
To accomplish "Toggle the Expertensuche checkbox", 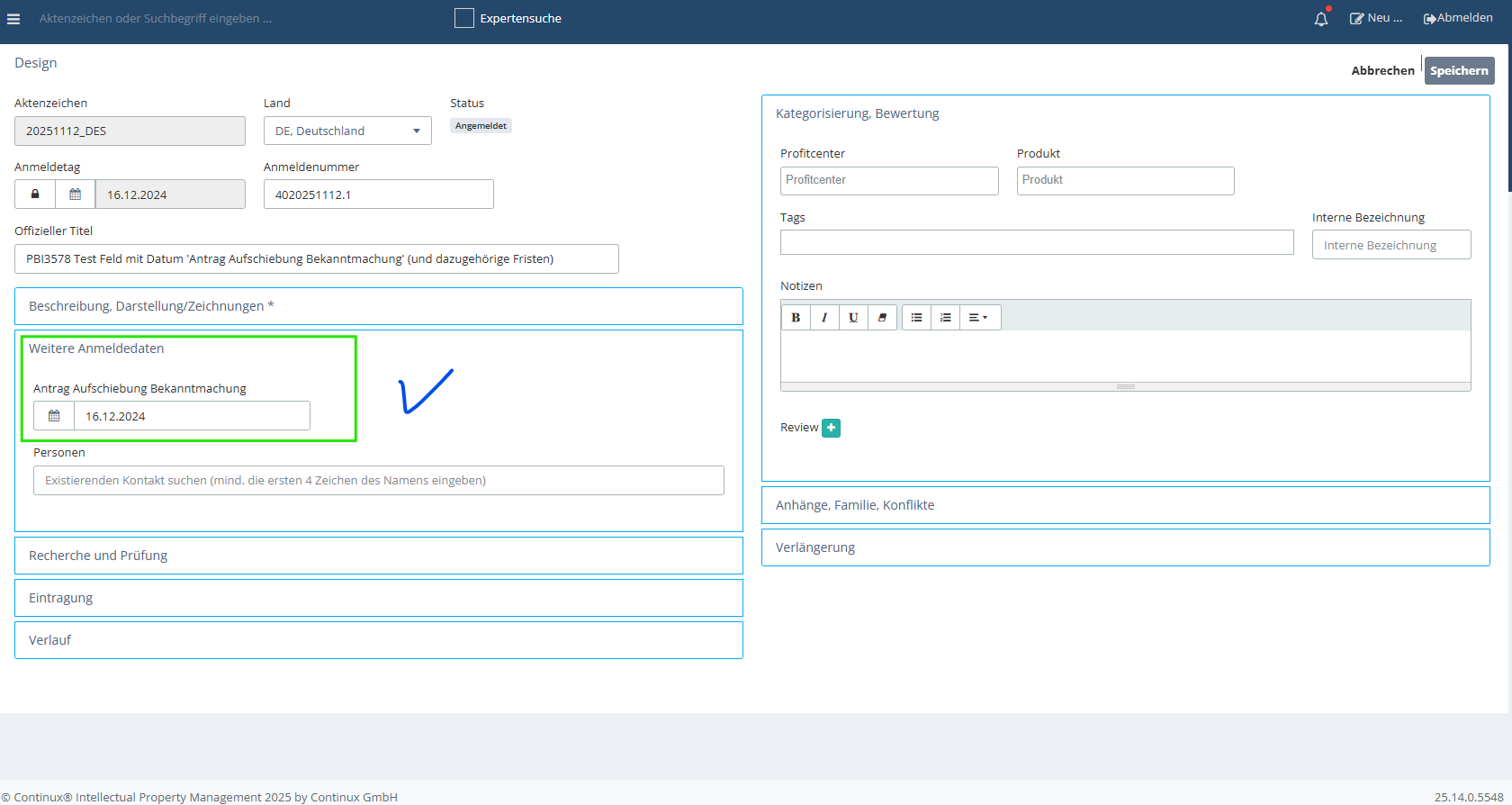I will tap(464, 18).
